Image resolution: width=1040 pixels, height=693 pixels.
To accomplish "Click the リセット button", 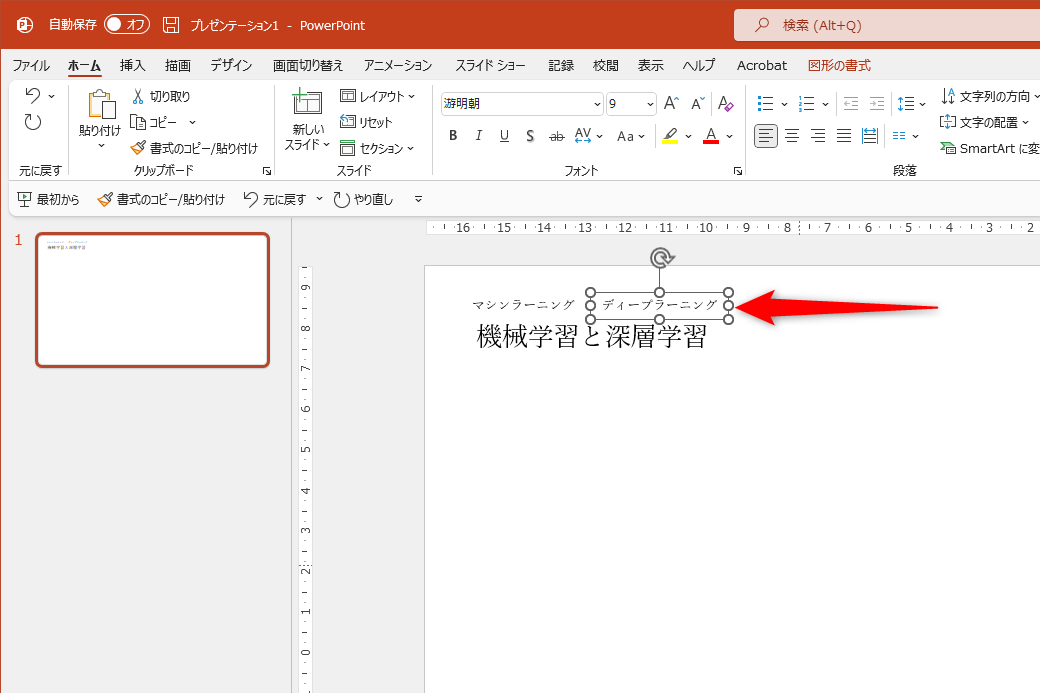I will tap(366, 122).
